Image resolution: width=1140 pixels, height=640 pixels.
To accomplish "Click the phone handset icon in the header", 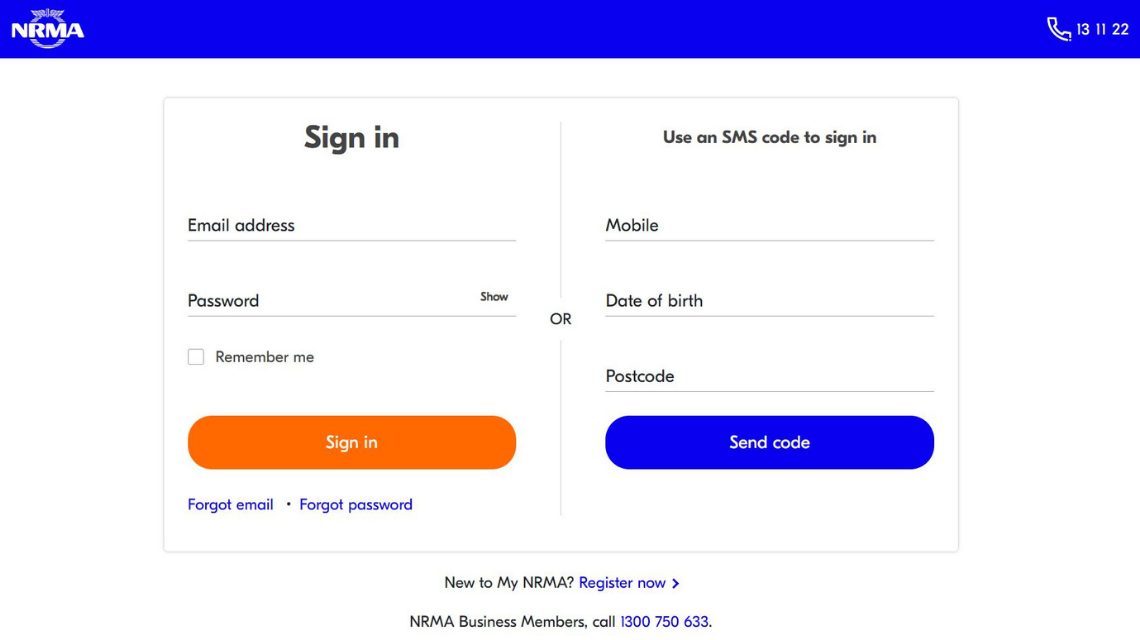I will click(1058, 28).
